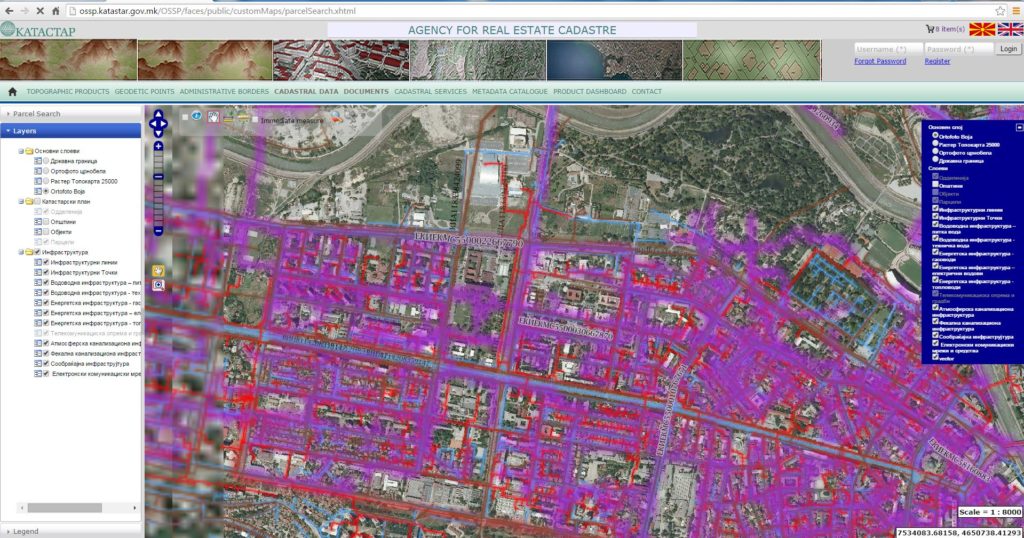This screenshot has width=1024, height=538.
Task: Open the Topographic Products menu
Action: pos(67,91)
